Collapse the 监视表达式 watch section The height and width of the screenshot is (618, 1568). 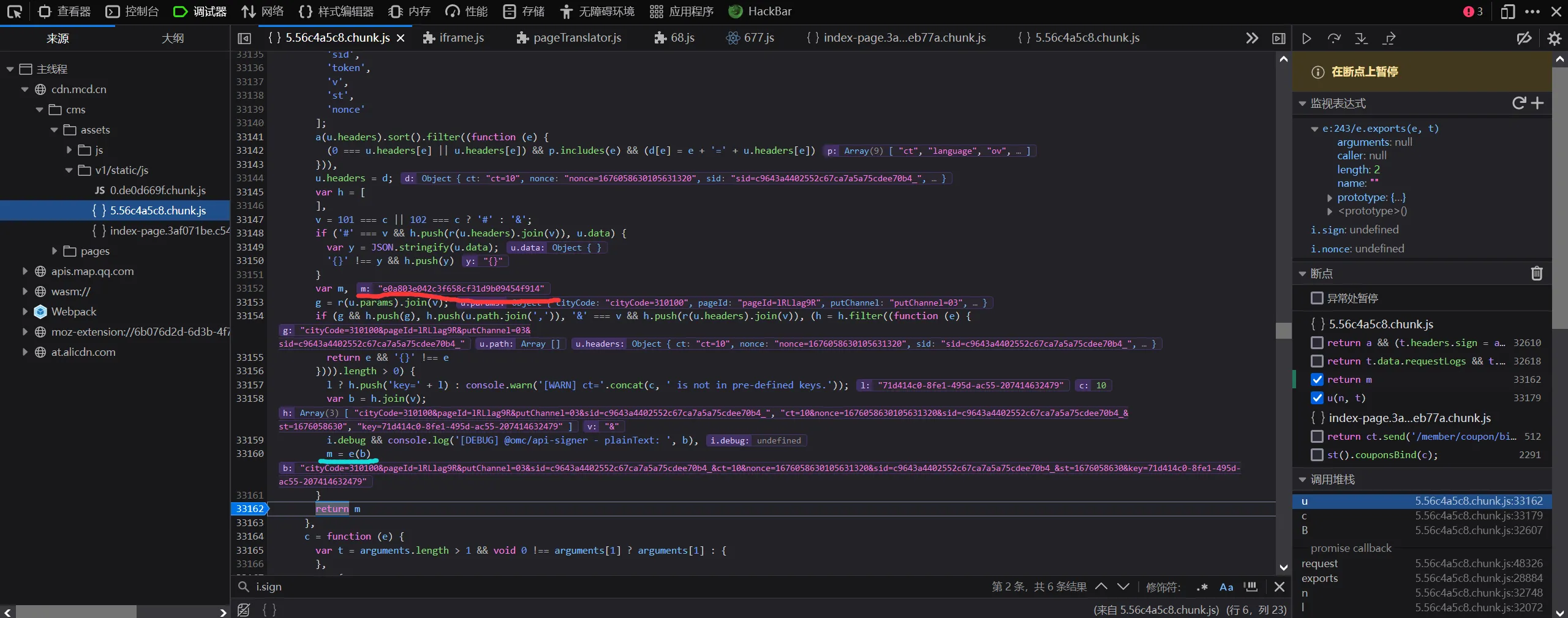pyautogui.click(x=1302, y=104)
